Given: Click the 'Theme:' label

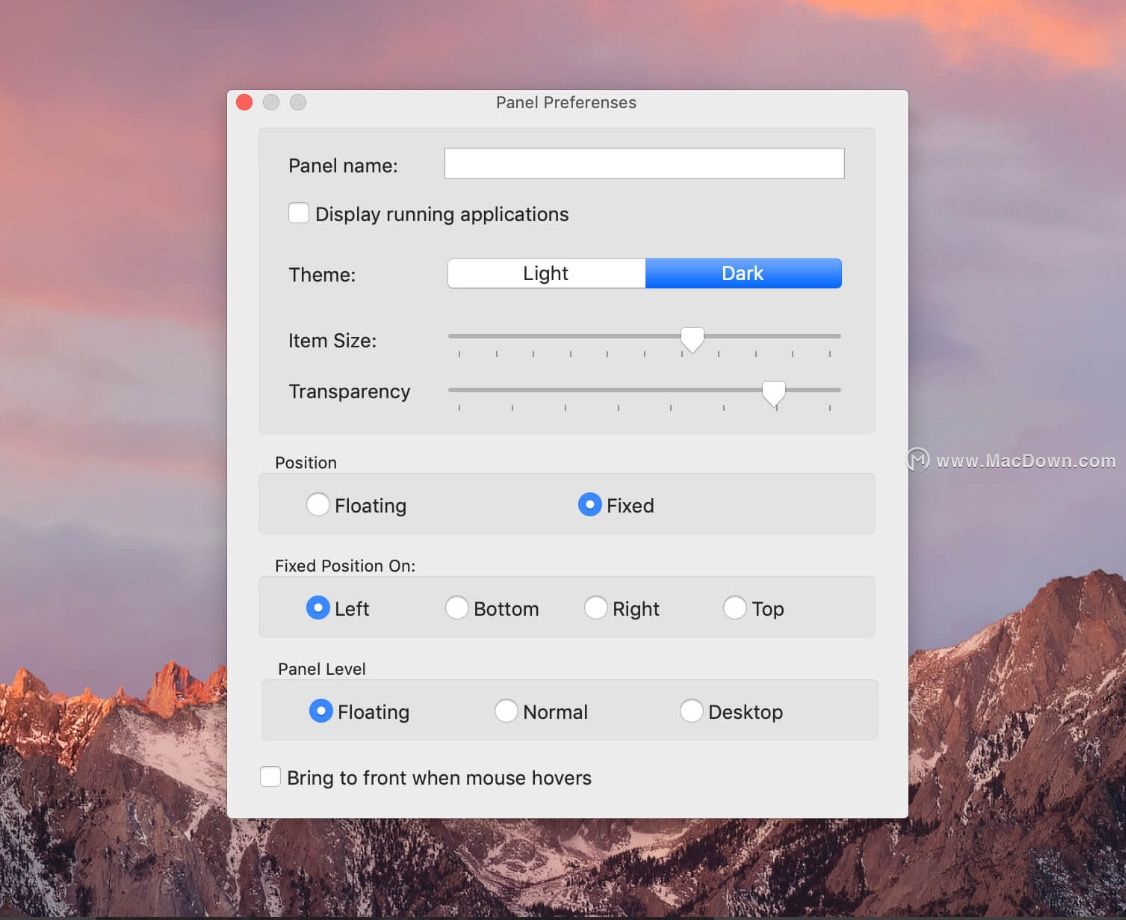Looking at the screenshot, I should pyautogui.click(x=322, y=275).
